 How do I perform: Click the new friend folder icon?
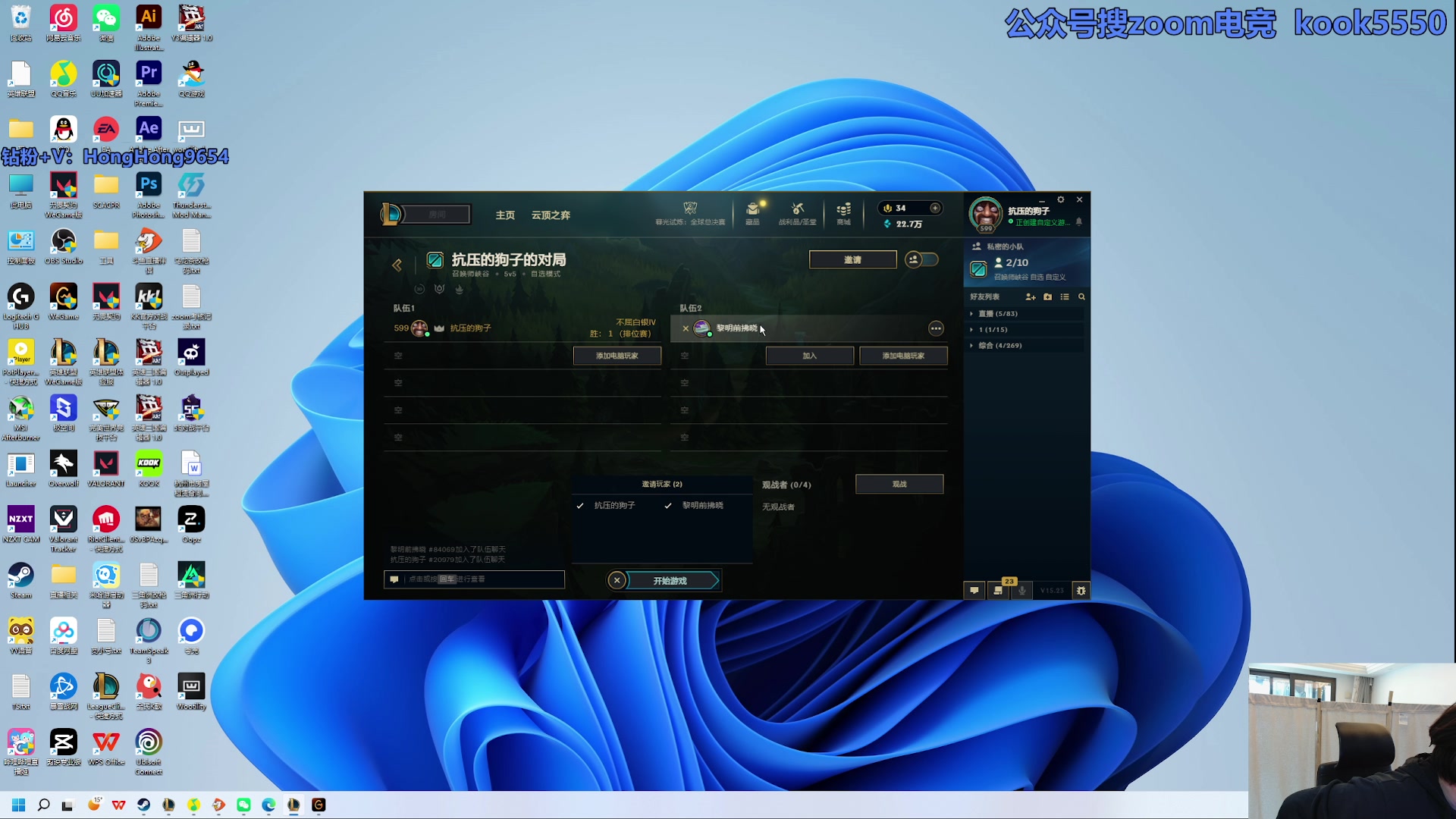tap(1047, 297)
